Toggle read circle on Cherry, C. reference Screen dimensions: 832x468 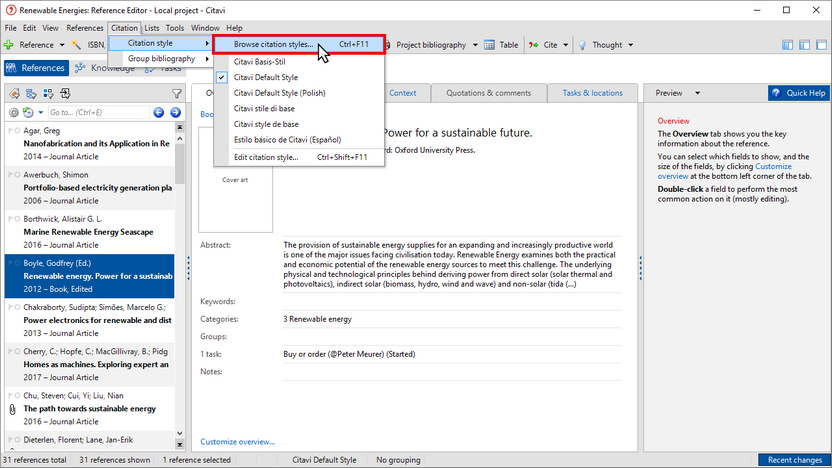pos(18,351)
